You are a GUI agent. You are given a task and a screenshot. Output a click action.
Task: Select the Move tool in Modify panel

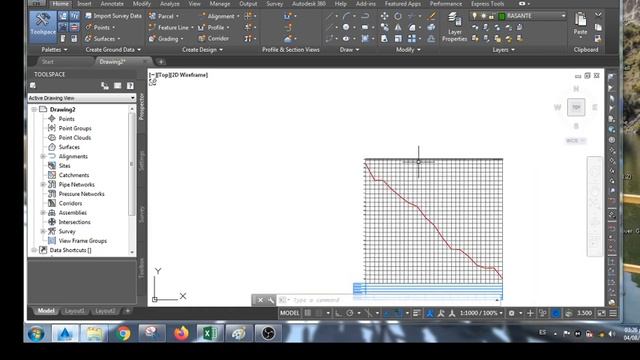(384, 16)
